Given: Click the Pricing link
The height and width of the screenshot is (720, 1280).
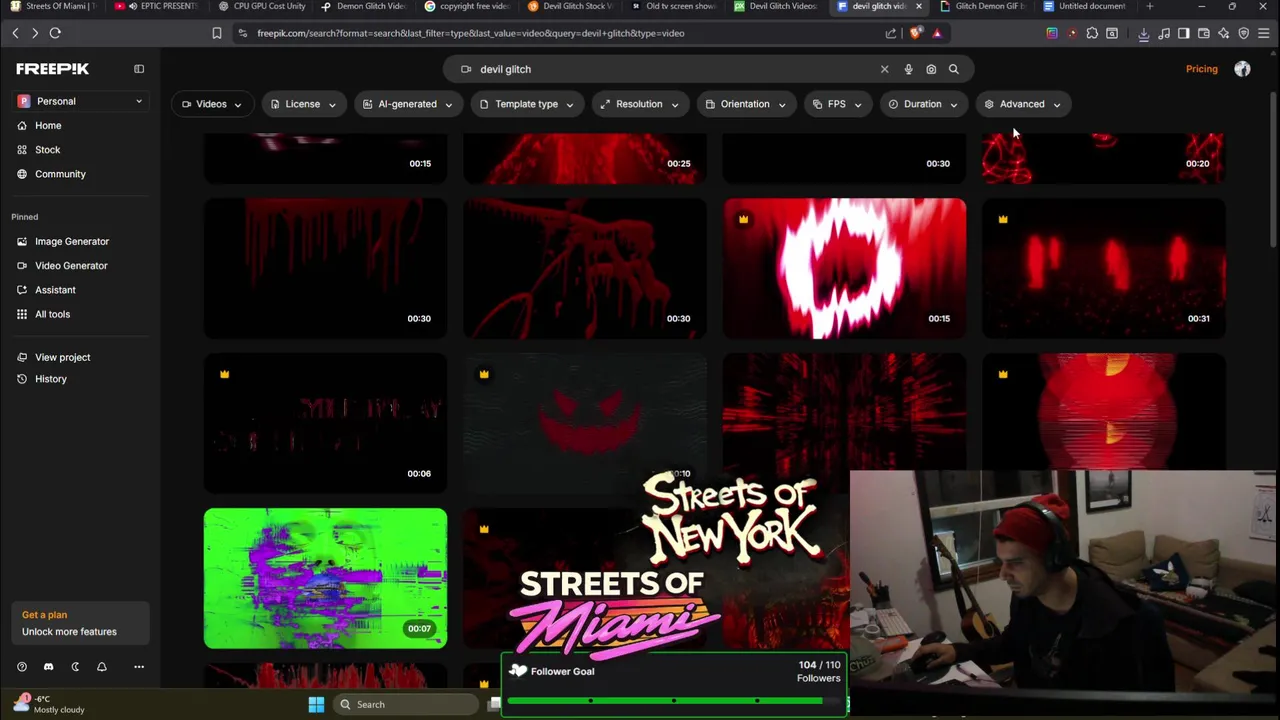Looking at the screenshot, I should [x=1201, y=69].
